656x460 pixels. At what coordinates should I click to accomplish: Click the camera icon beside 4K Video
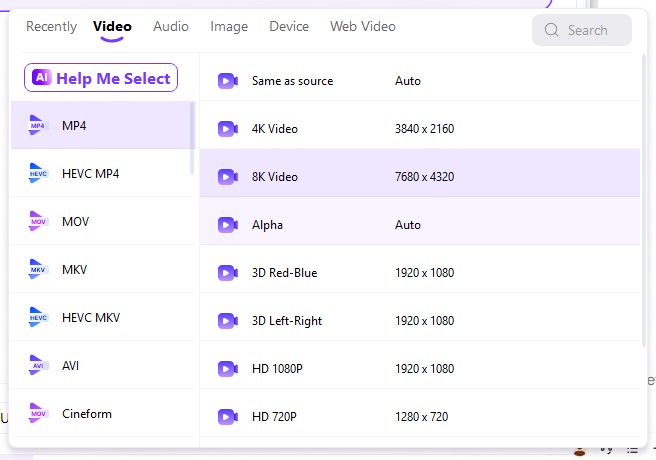click(228, 129)
